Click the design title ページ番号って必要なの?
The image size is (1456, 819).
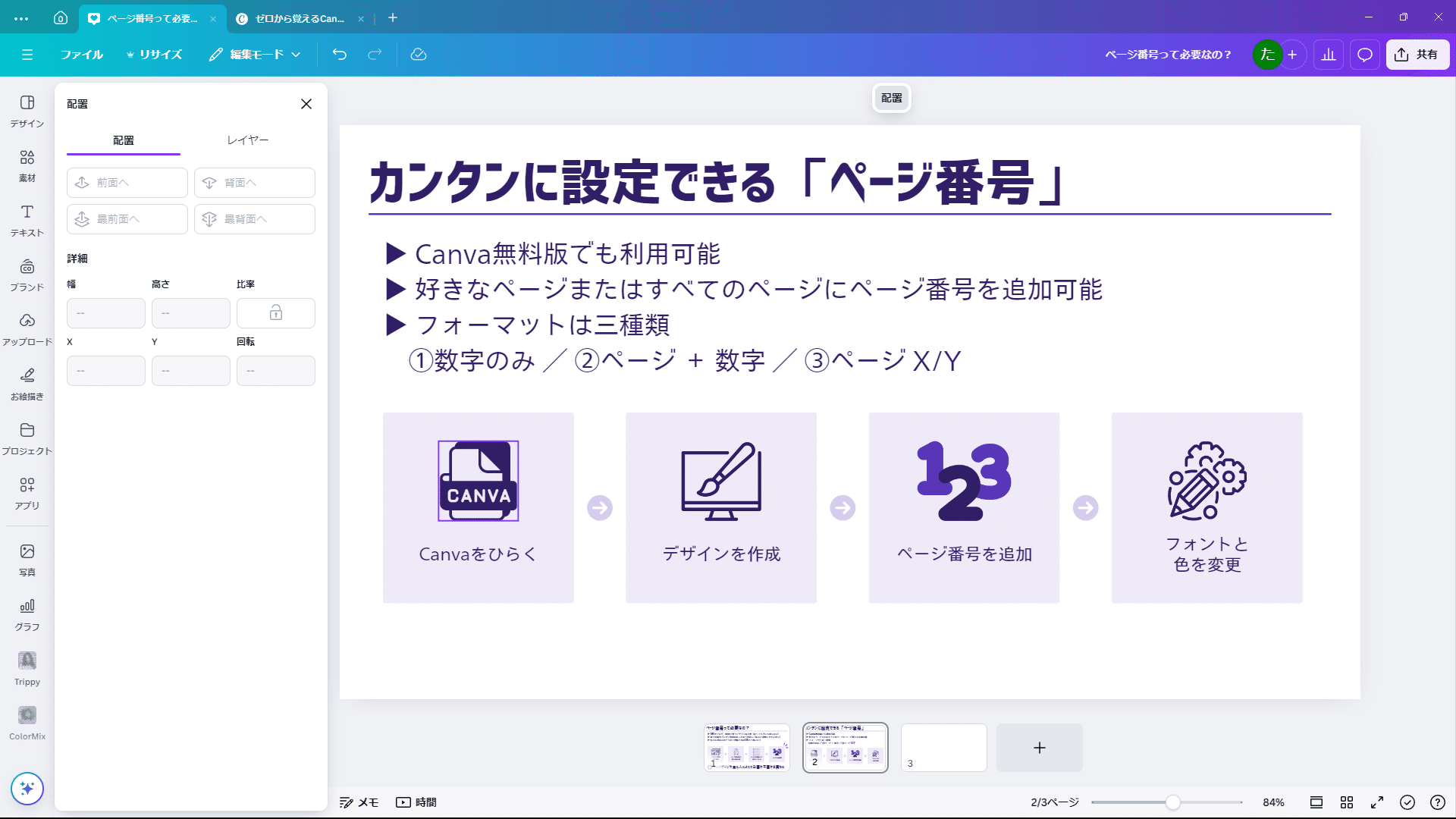click(1168, 55)
